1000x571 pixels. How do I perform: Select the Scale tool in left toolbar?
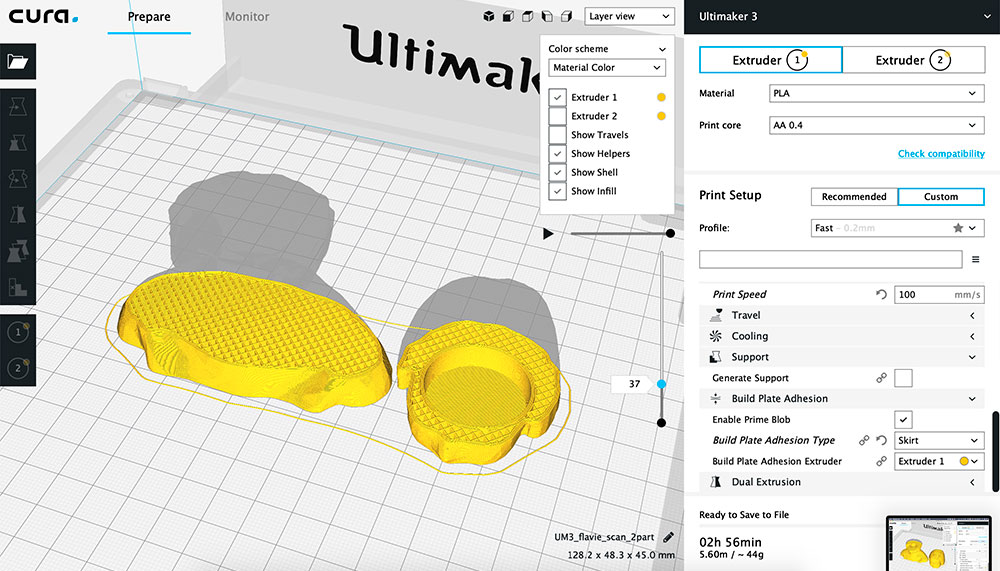(x=18, y=143)
